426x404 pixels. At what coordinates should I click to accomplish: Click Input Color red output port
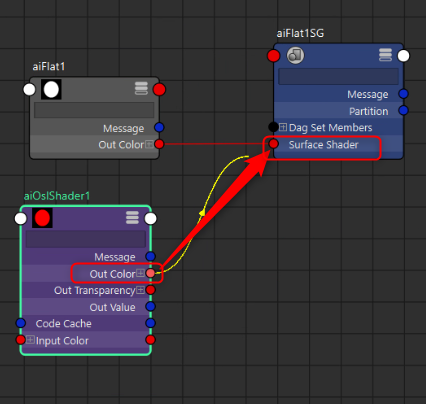point(150,340)
